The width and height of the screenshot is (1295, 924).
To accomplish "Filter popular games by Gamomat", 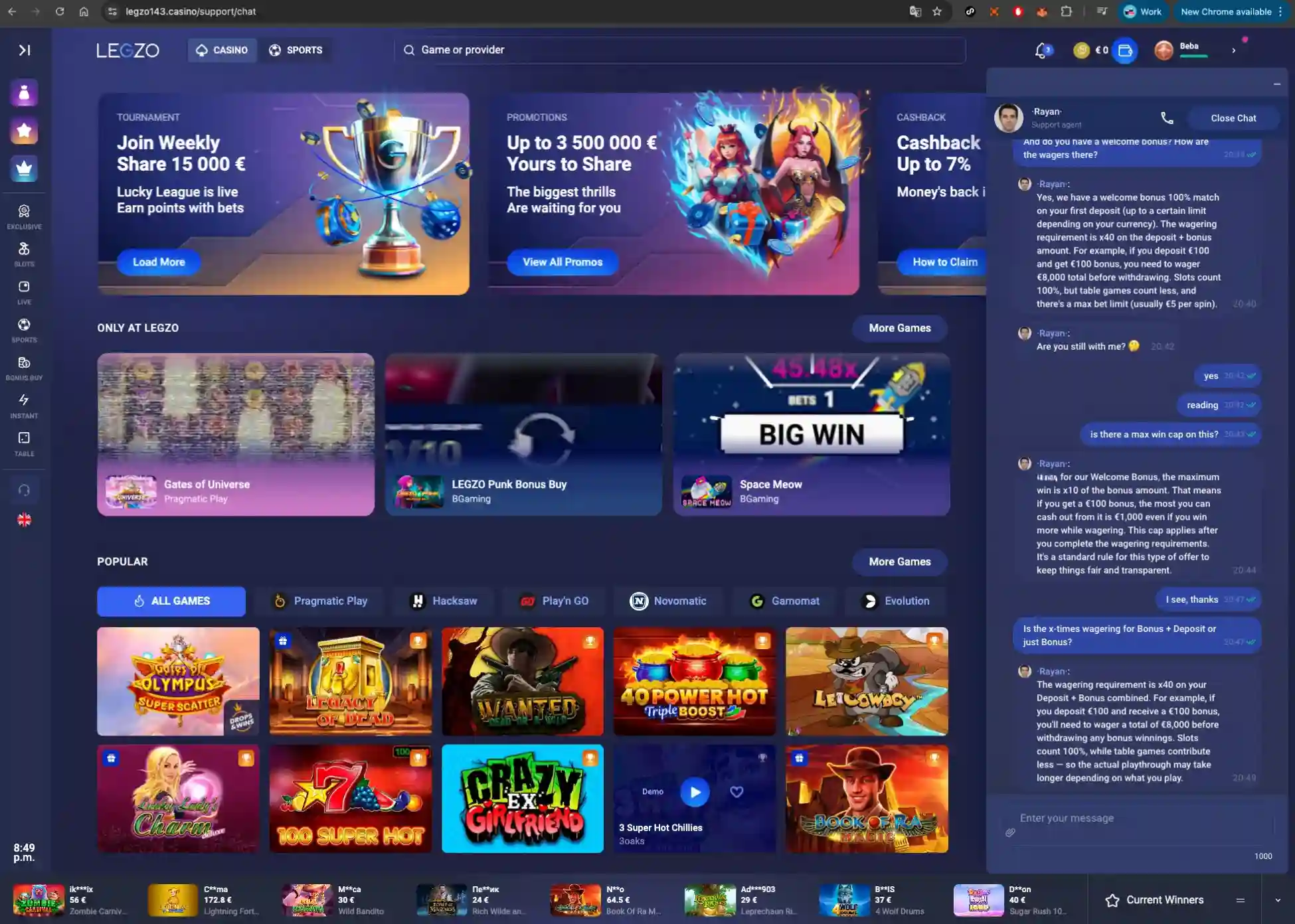I will [784, 601].
